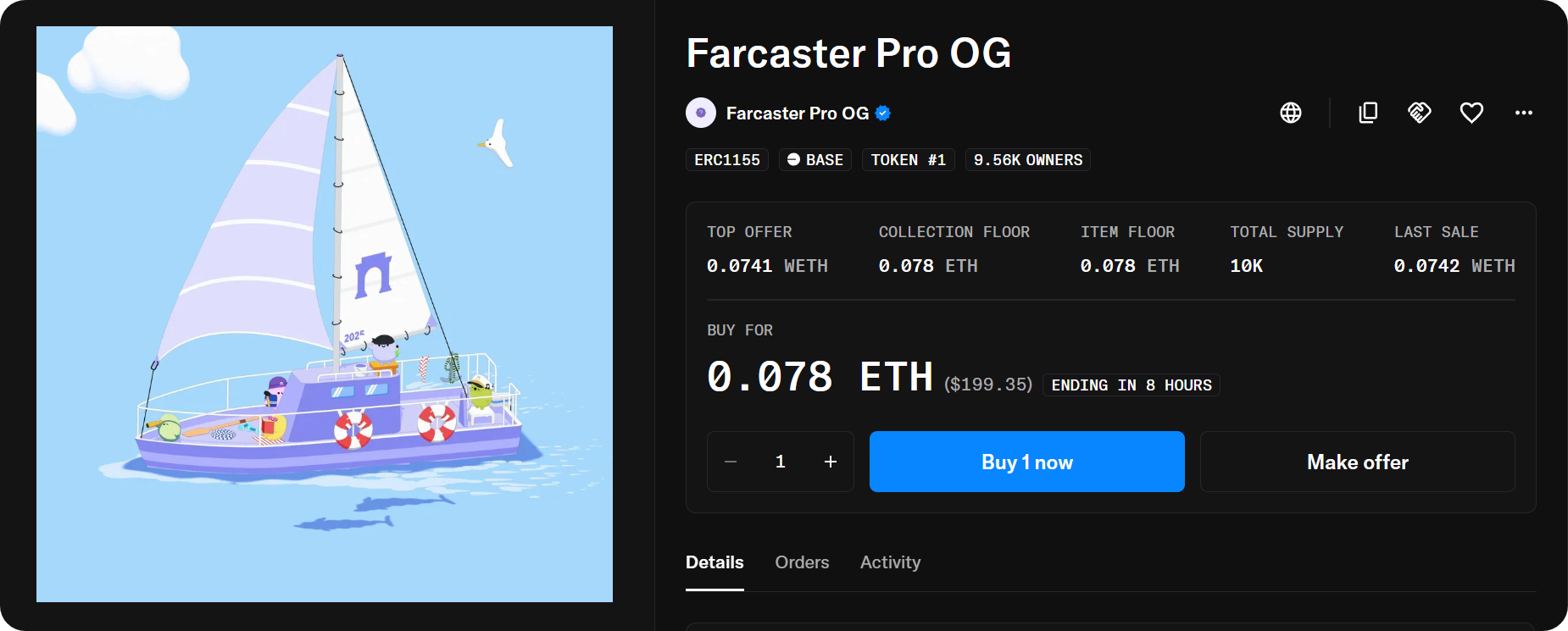Increase quantity with the plus button
Image resolution: width=1568 pixels, height=631 pixels.
pyautogui.click(x=831, y=462)
